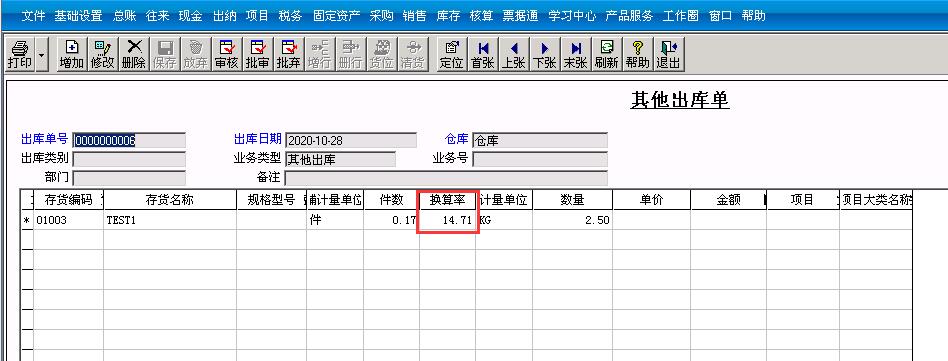Click the 出库日期 field showing 2020-10-28
This screenshot has width=948, height=361.
coord(351,140)
